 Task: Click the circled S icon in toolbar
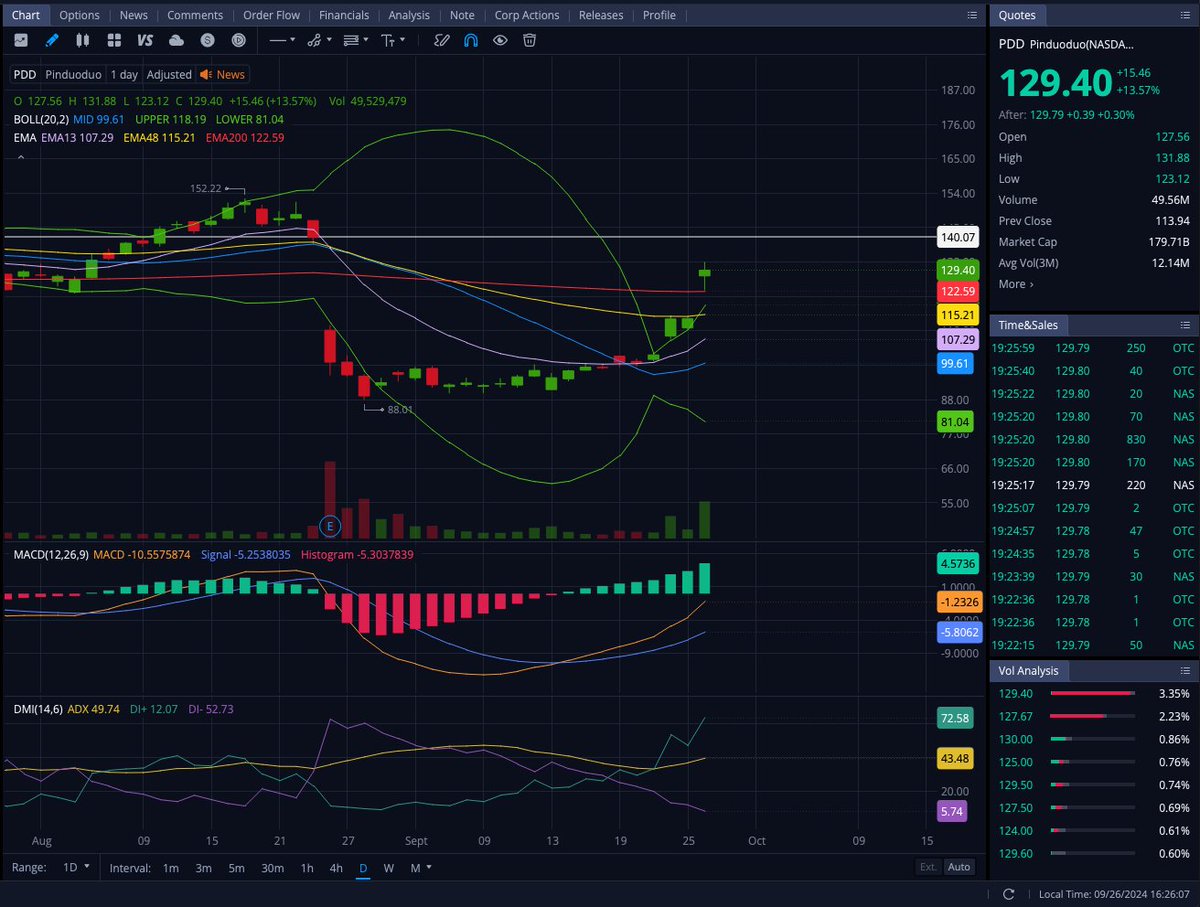pos(207,40)
